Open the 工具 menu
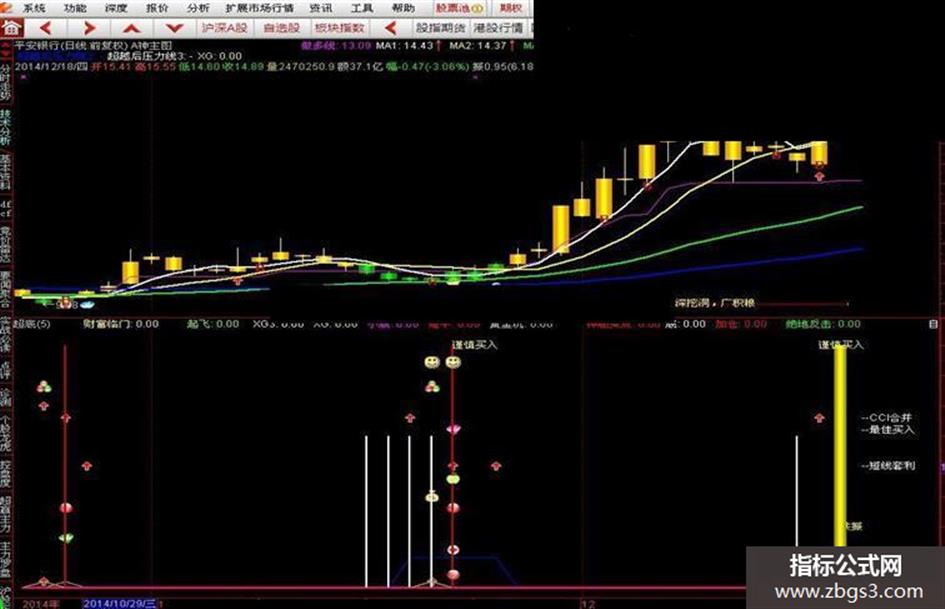Image resolution: width=945 pixels, height=609 pixels. point(362,8)
